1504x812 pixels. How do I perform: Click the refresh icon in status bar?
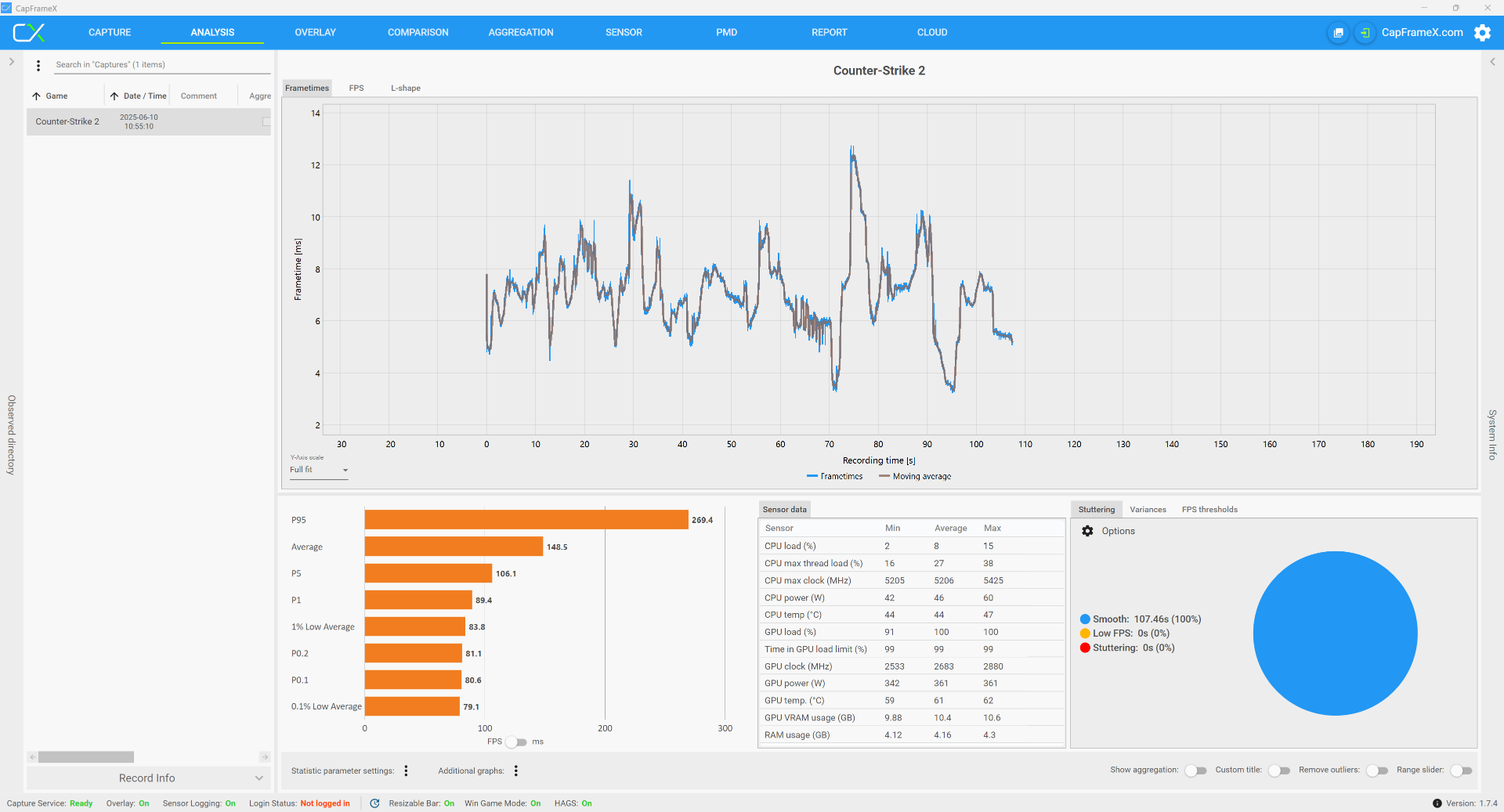(x=374, y=803)
